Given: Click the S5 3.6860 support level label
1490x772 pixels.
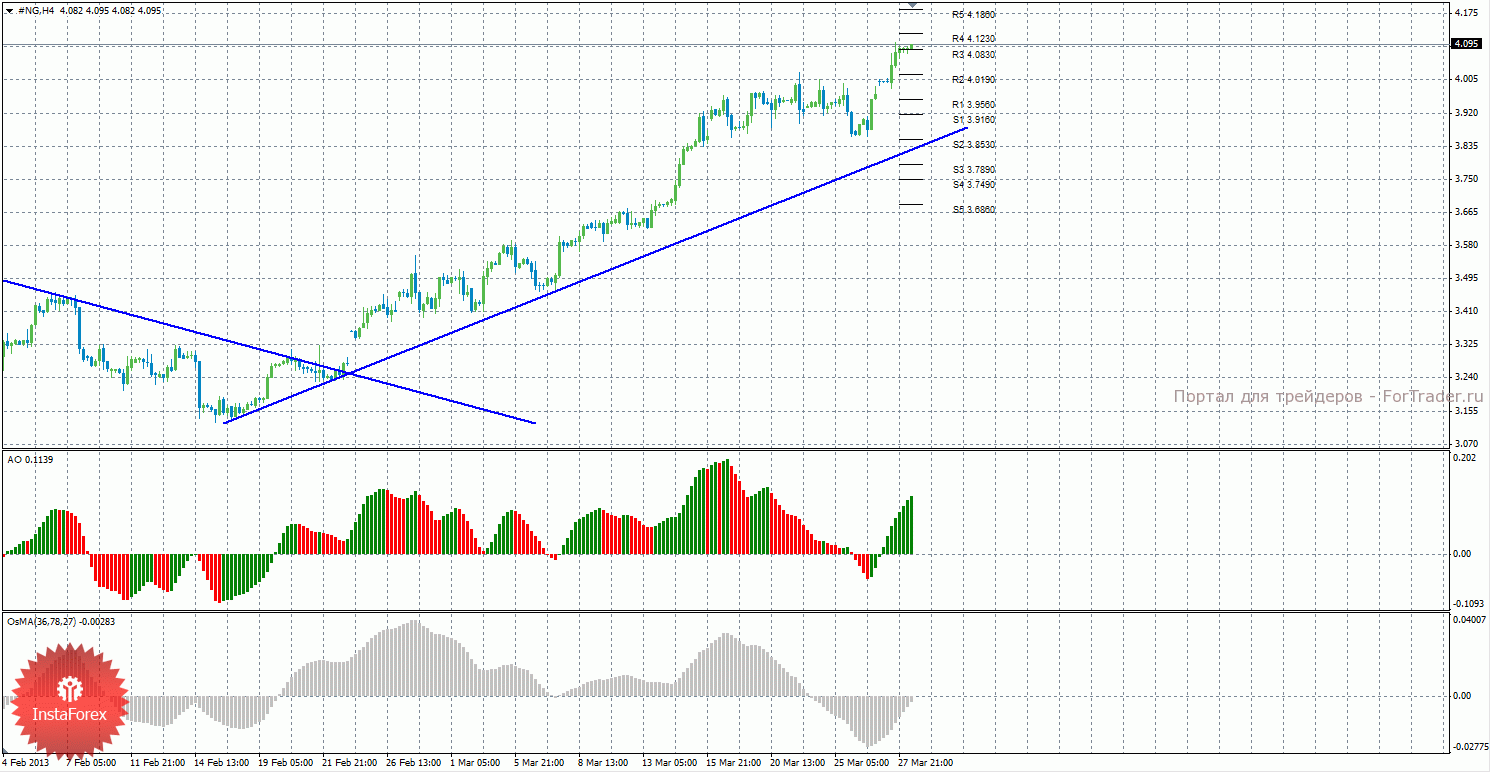Looking at the screenshot, I should pos(973,210).
